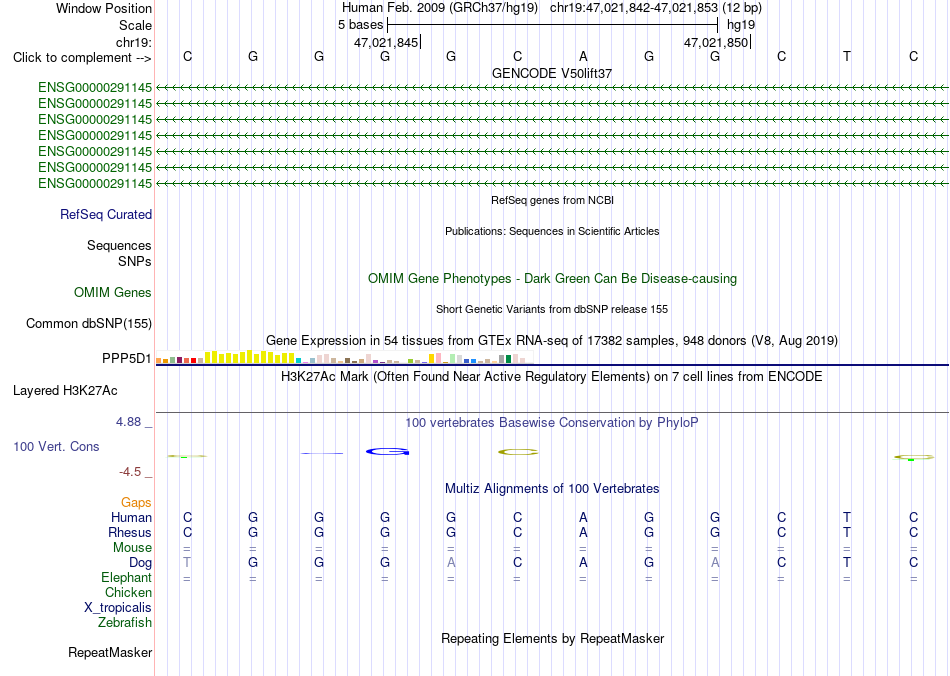Screen dimensions: 950x676
Task: Click the -4.5 lower scale value
Action: (x=130, y=472)
